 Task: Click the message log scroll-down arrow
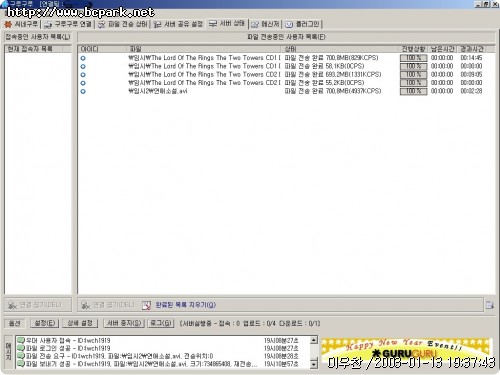coord(314,364)
